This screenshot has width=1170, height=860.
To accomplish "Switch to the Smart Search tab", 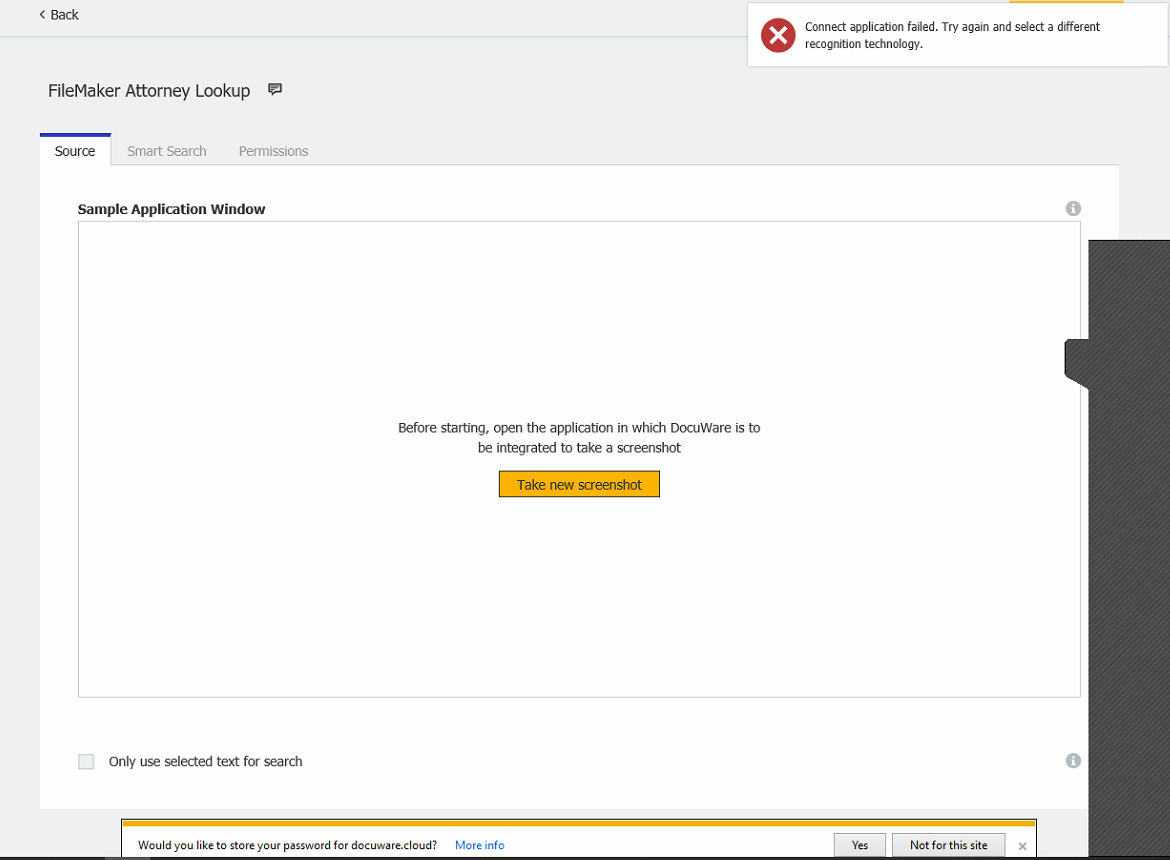I will coord(166,151).
